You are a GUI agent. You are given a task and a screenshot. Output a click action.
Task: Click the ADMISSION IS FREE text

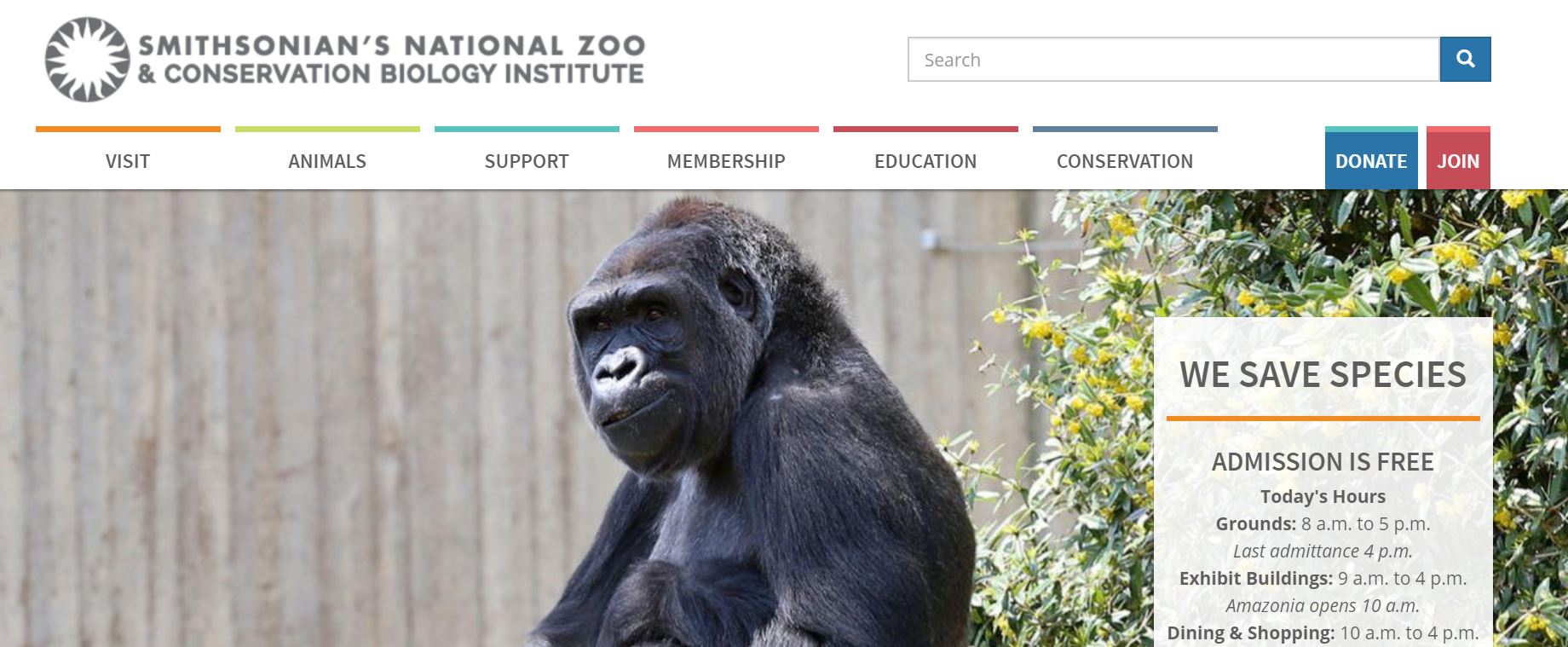pos(1323,462)
